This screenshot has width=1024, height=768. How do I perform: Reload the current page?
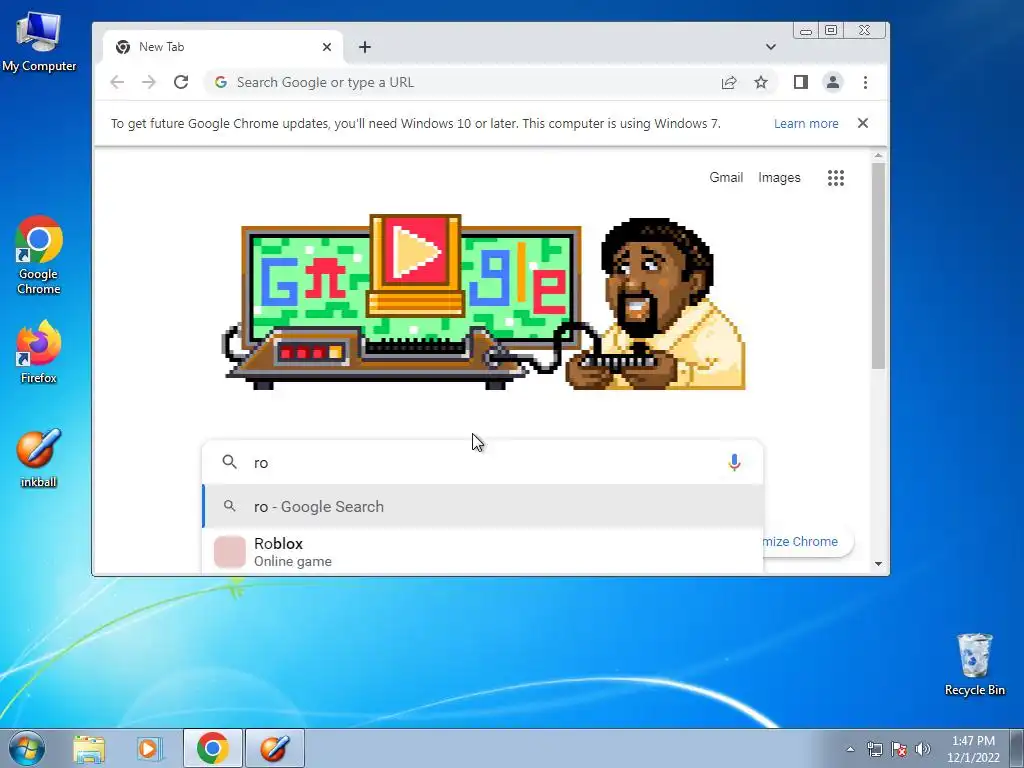pyautogui.click(x=181, y=82)
